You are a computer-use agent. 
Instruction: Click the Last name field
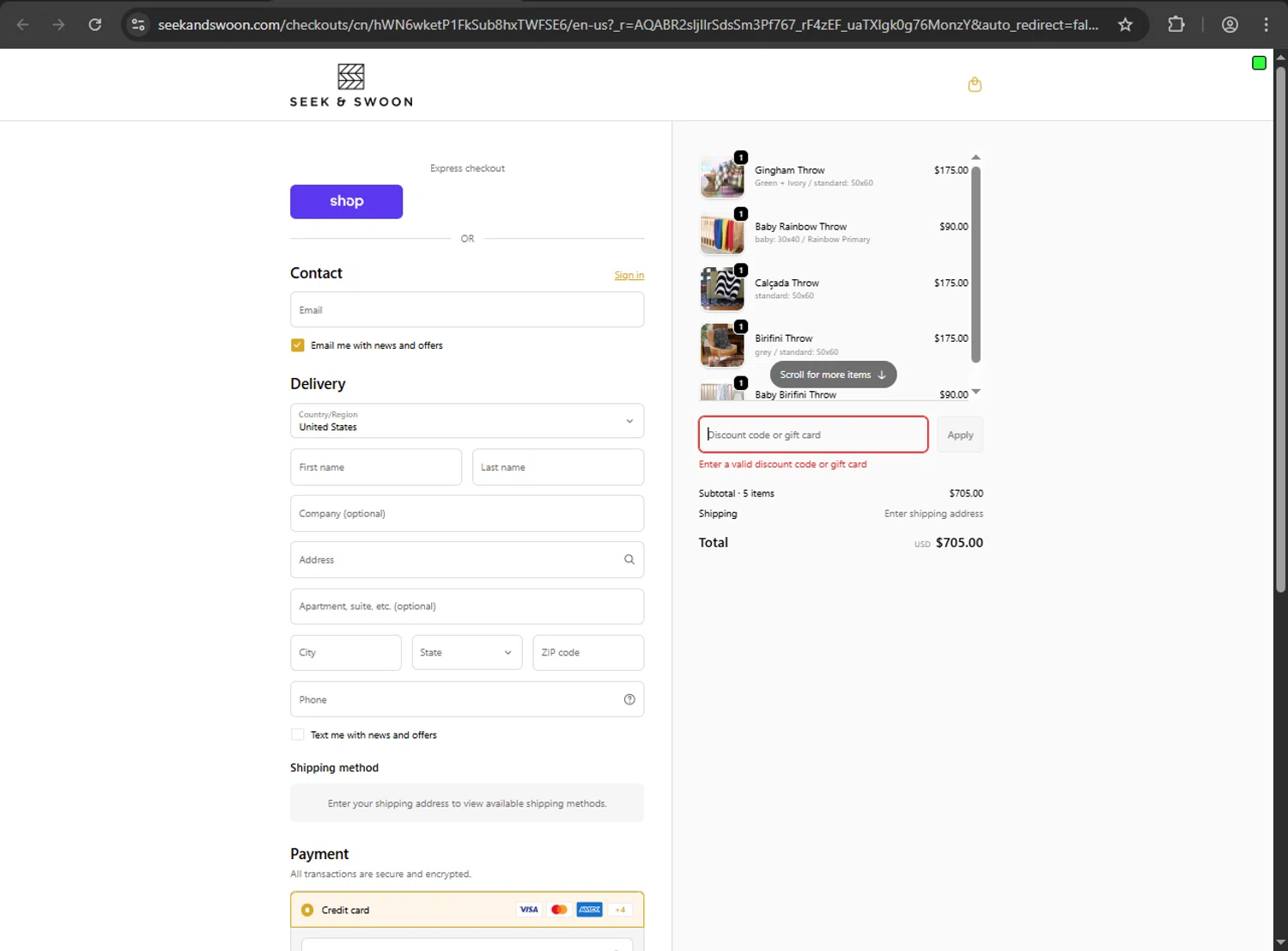click(558, 467)
